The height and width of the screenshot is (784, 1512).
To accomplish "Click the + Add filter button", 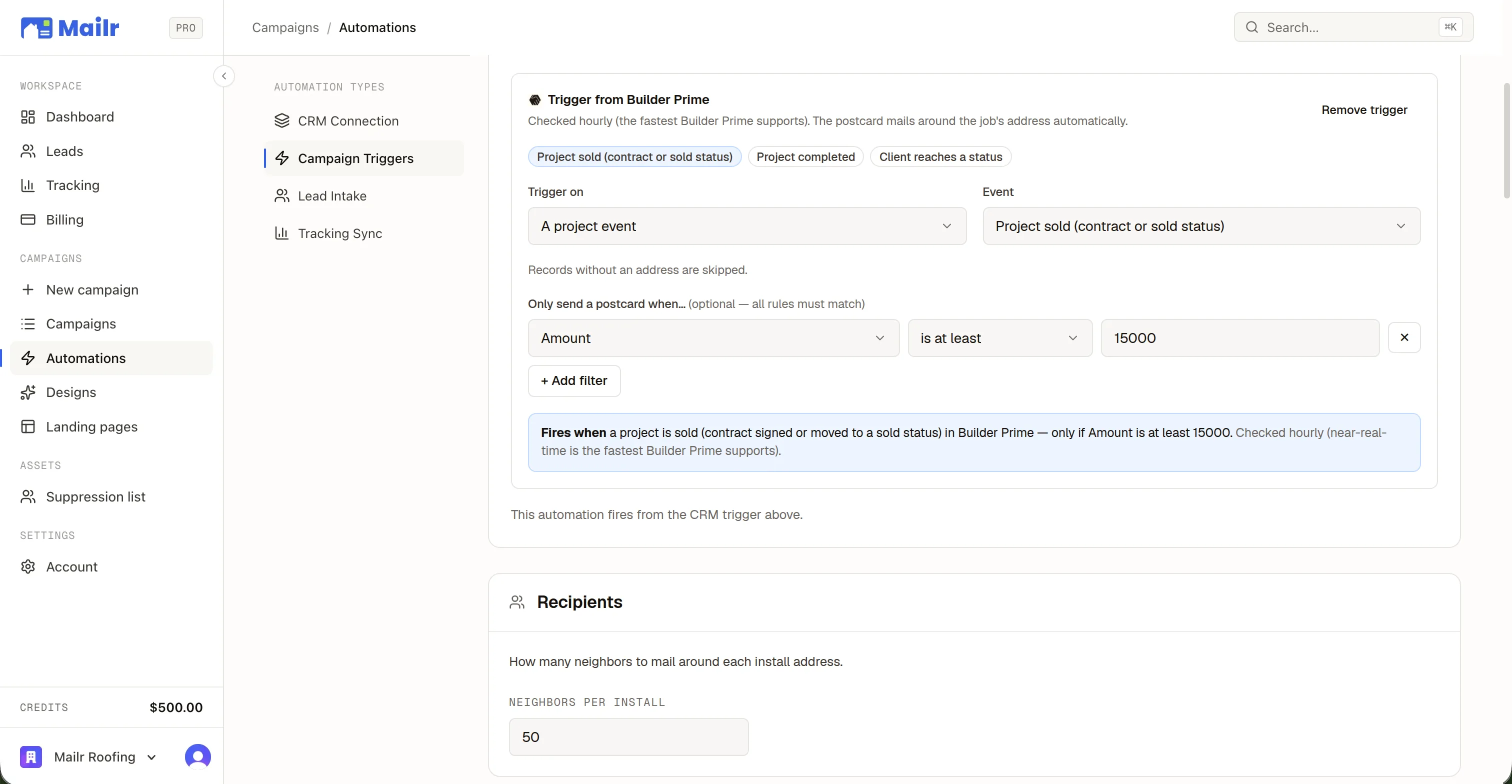I will (x=573, y=381).
